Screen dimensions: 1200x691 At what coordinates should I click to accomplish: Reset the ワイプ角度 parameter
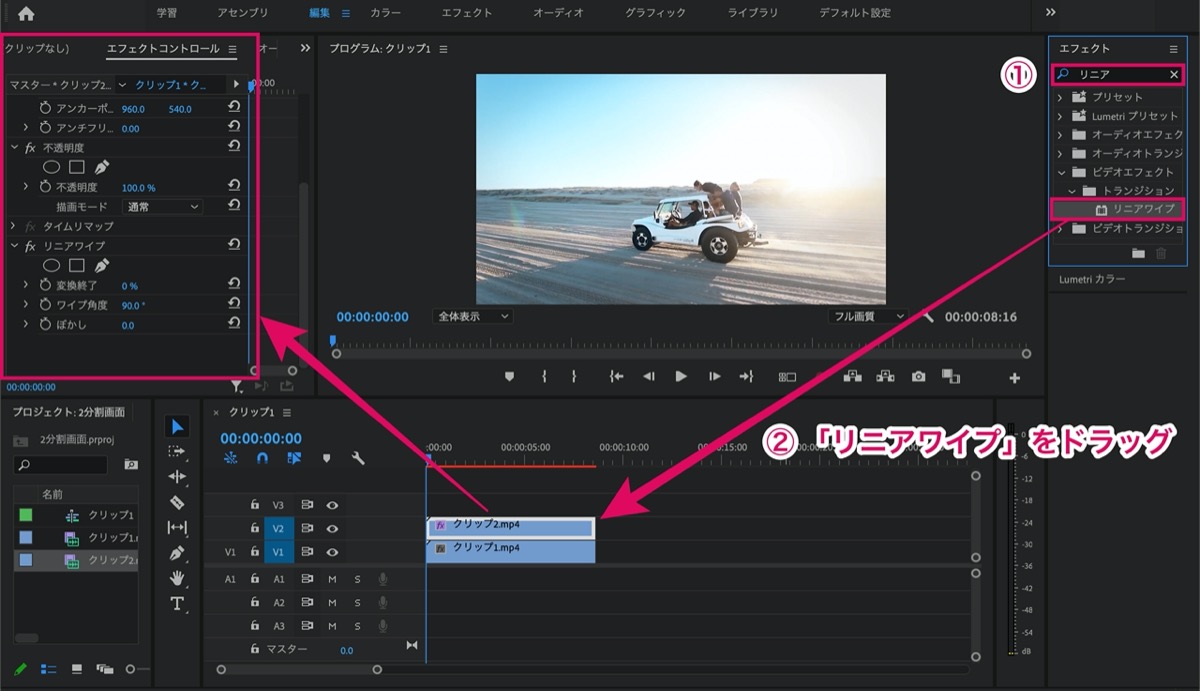pyautogui.click(x=233, y=304)
